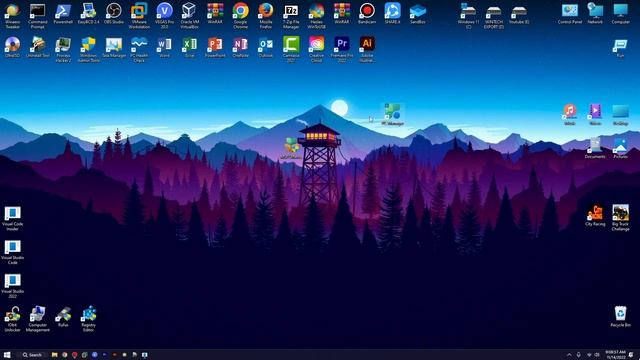This screenshot has height=360, width=640.
Task: Select the Windows 11 (C:) drive icon
Action: coord(468,16)
